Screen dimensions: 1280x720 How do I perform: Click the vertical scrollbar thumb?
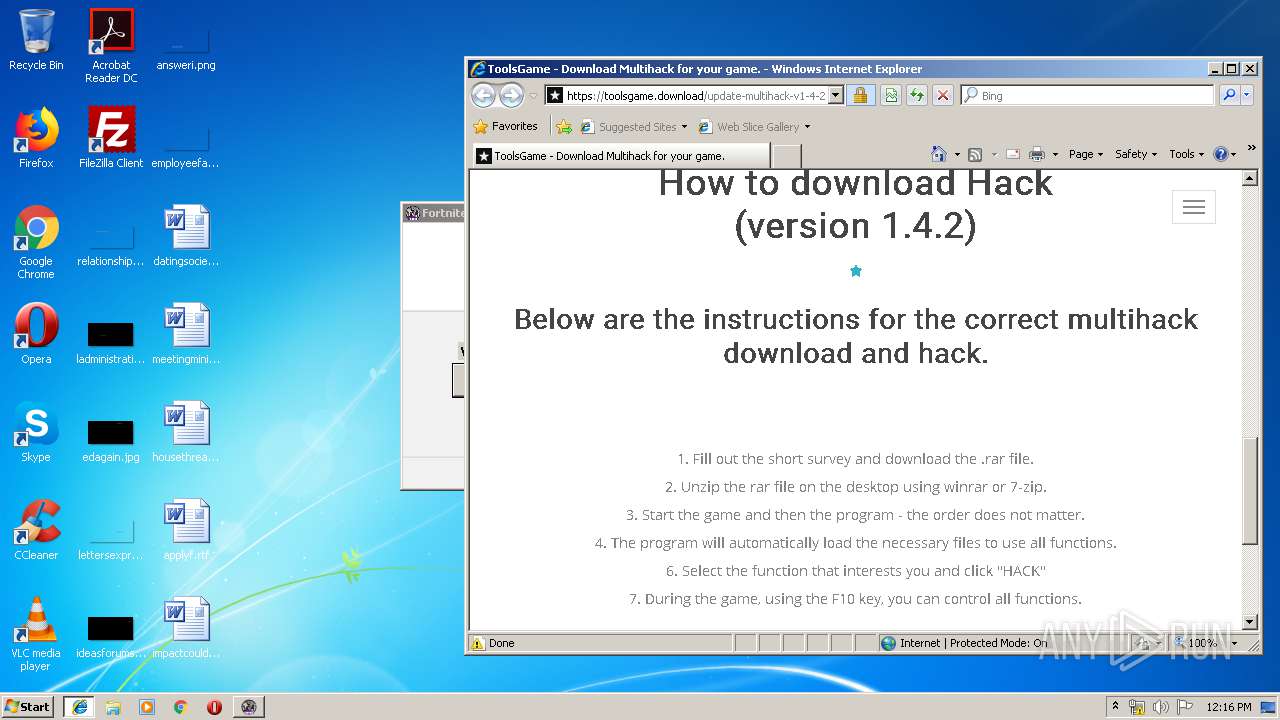coord(1249,491)
